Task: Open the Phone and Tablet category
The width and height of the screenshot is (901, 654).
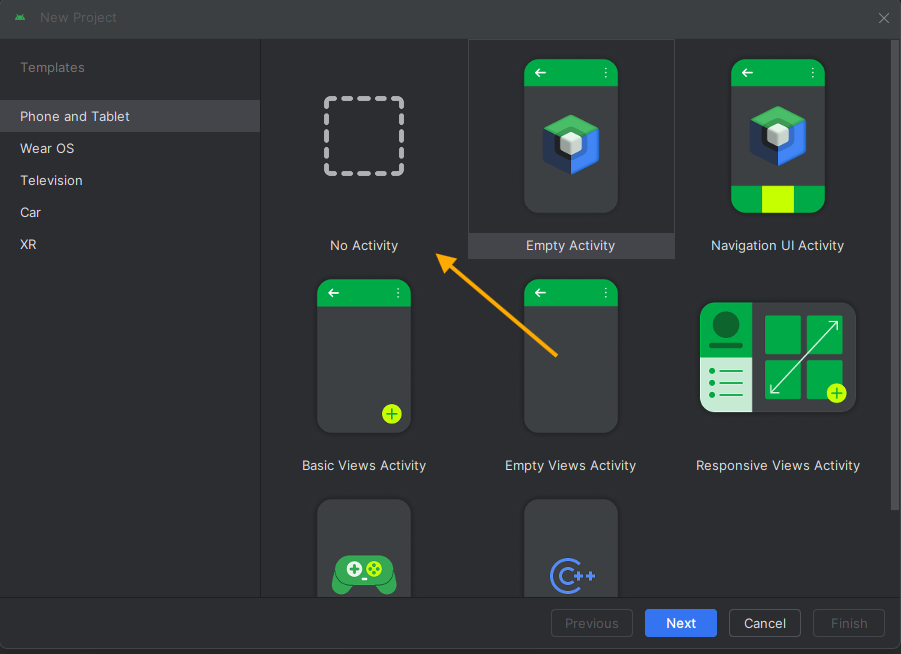Action: [75, 116]
